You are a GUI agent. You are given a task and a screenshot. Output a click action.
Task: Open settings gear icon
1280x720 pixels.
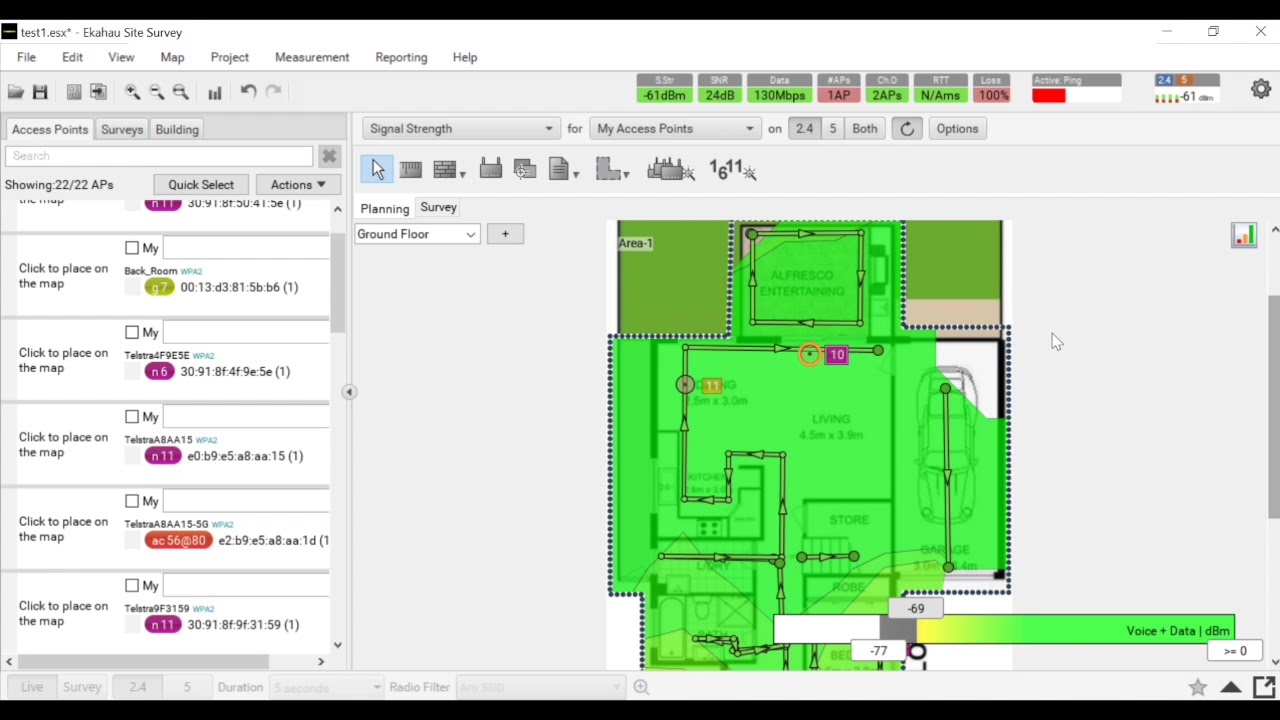(x=1261, y=89)
